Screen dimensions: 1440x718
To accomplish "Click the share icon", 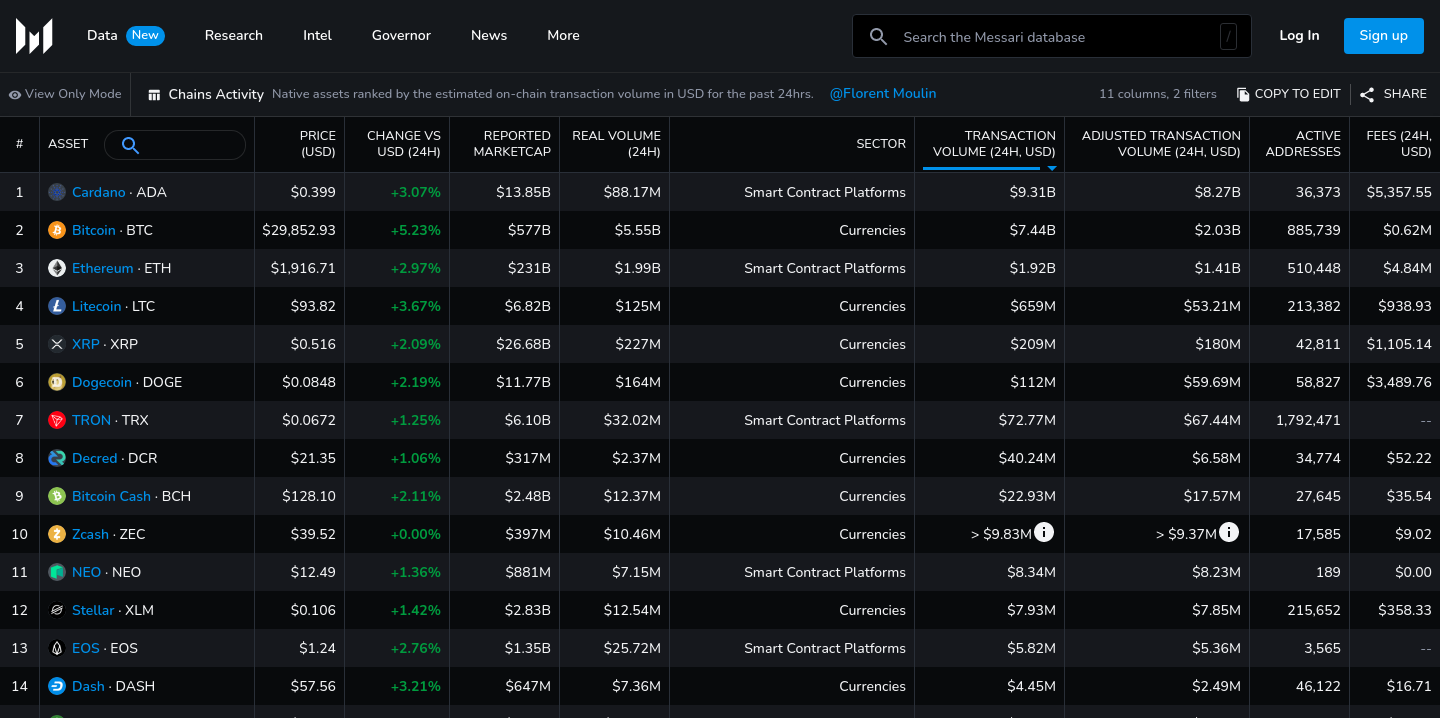I will (1367, 94).
